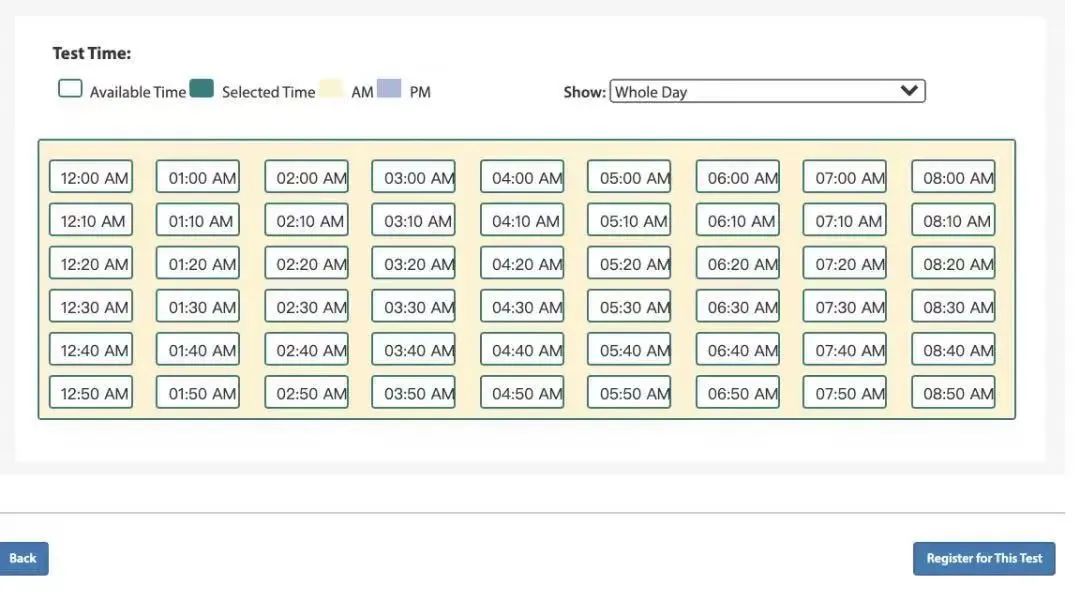
Task: Pick the 04:40 AM time
Action: click(522, 349)
